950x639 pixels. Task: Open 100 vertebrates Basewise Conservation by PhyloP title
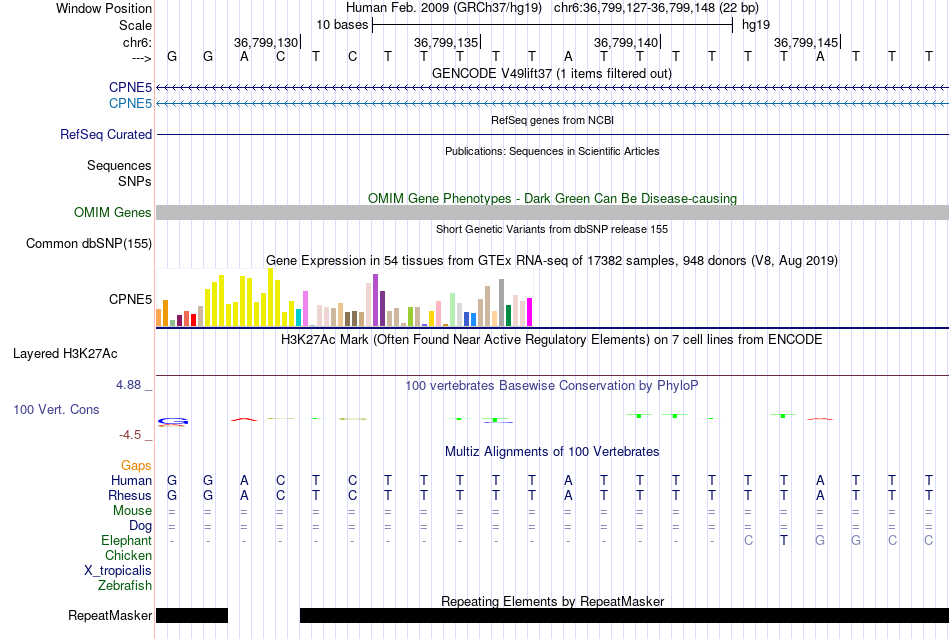[552, 385]
